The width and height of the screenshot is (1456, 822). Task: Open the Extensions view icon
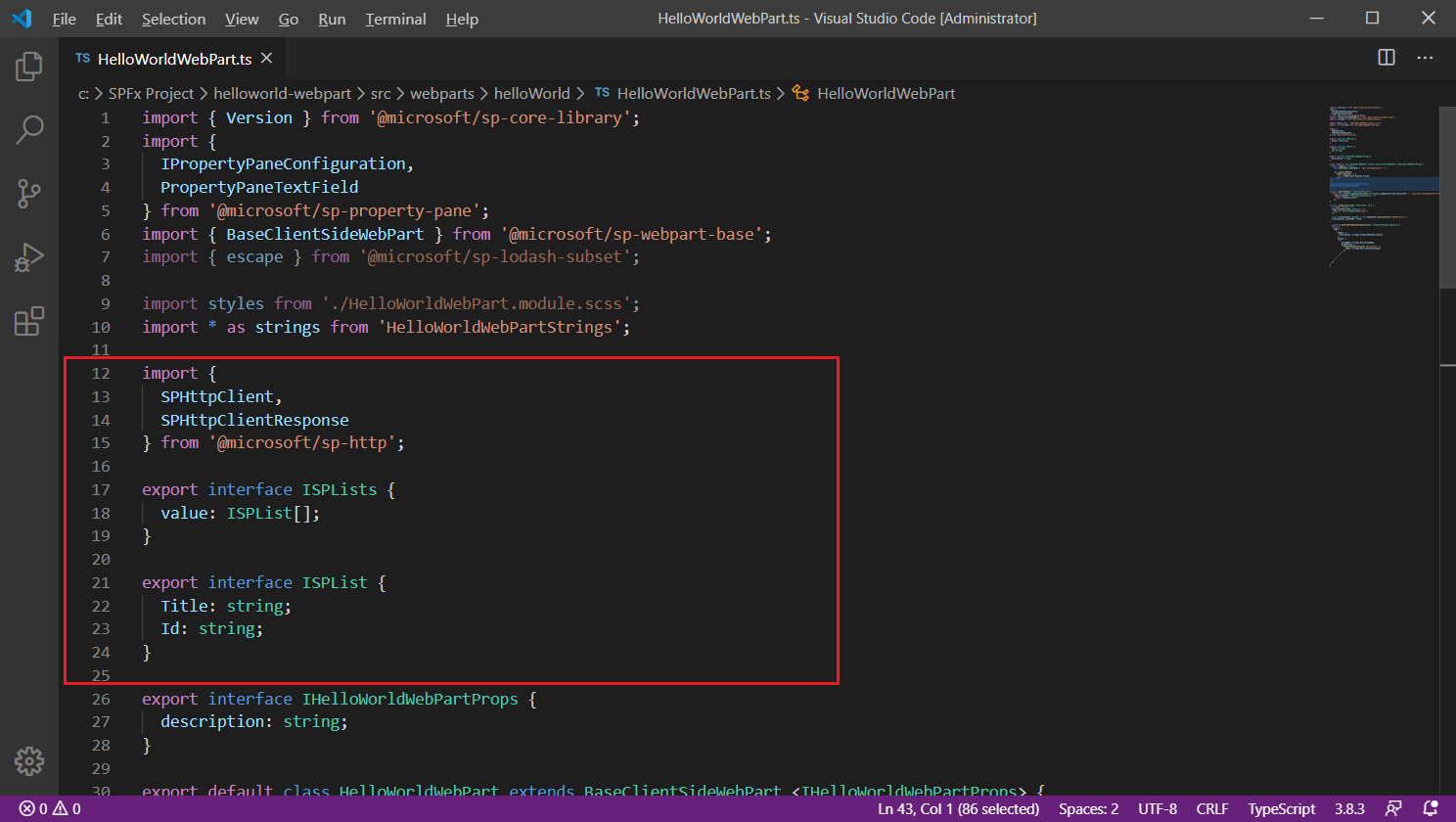tap(29, 321)
